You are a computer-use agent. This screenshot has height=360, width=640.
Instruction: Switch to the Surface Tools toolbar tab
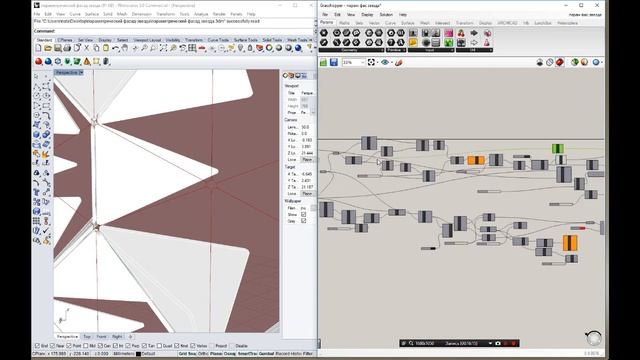(x=246, y=40)
